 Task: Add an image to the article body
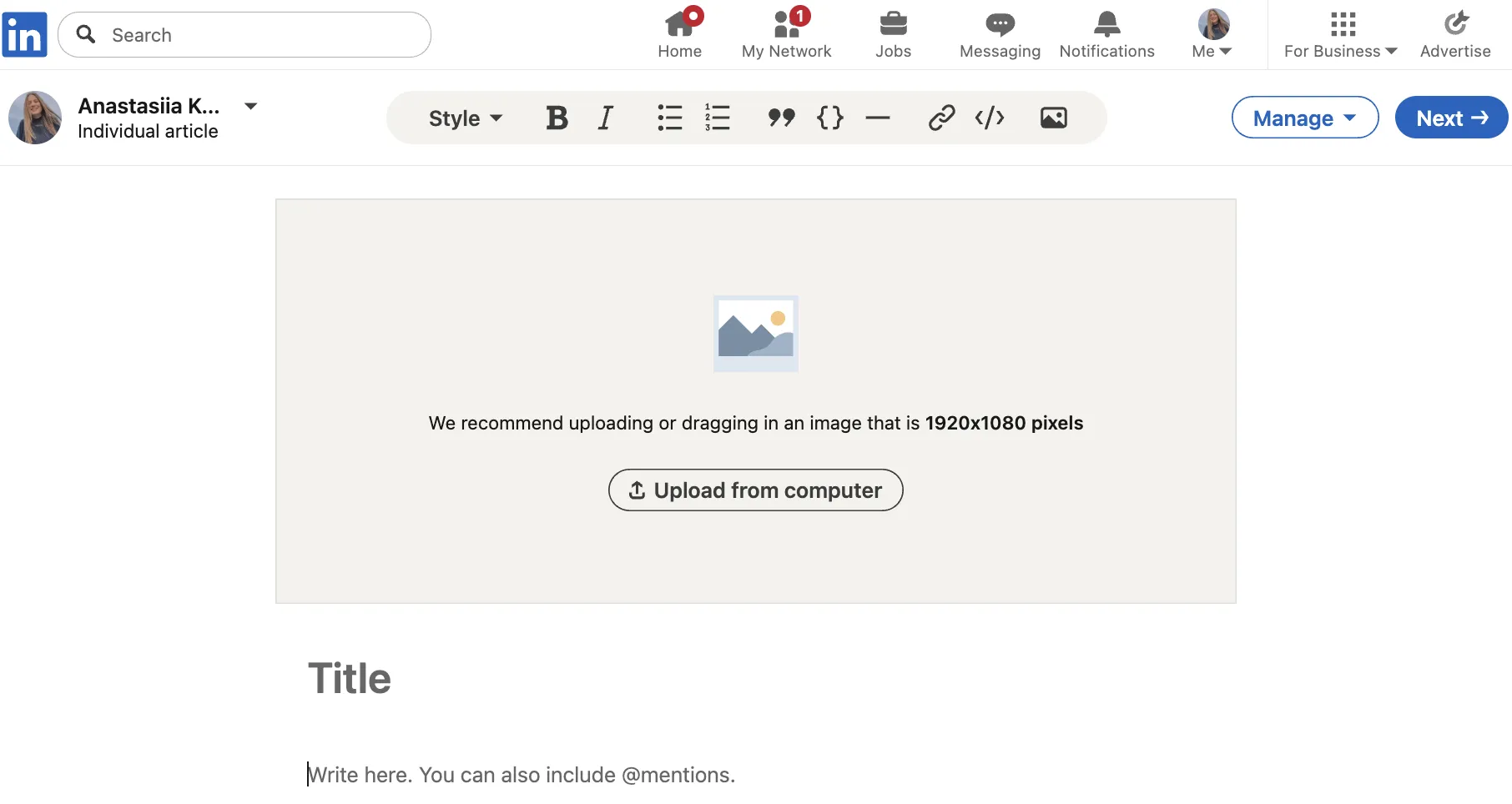[1053, 118]
